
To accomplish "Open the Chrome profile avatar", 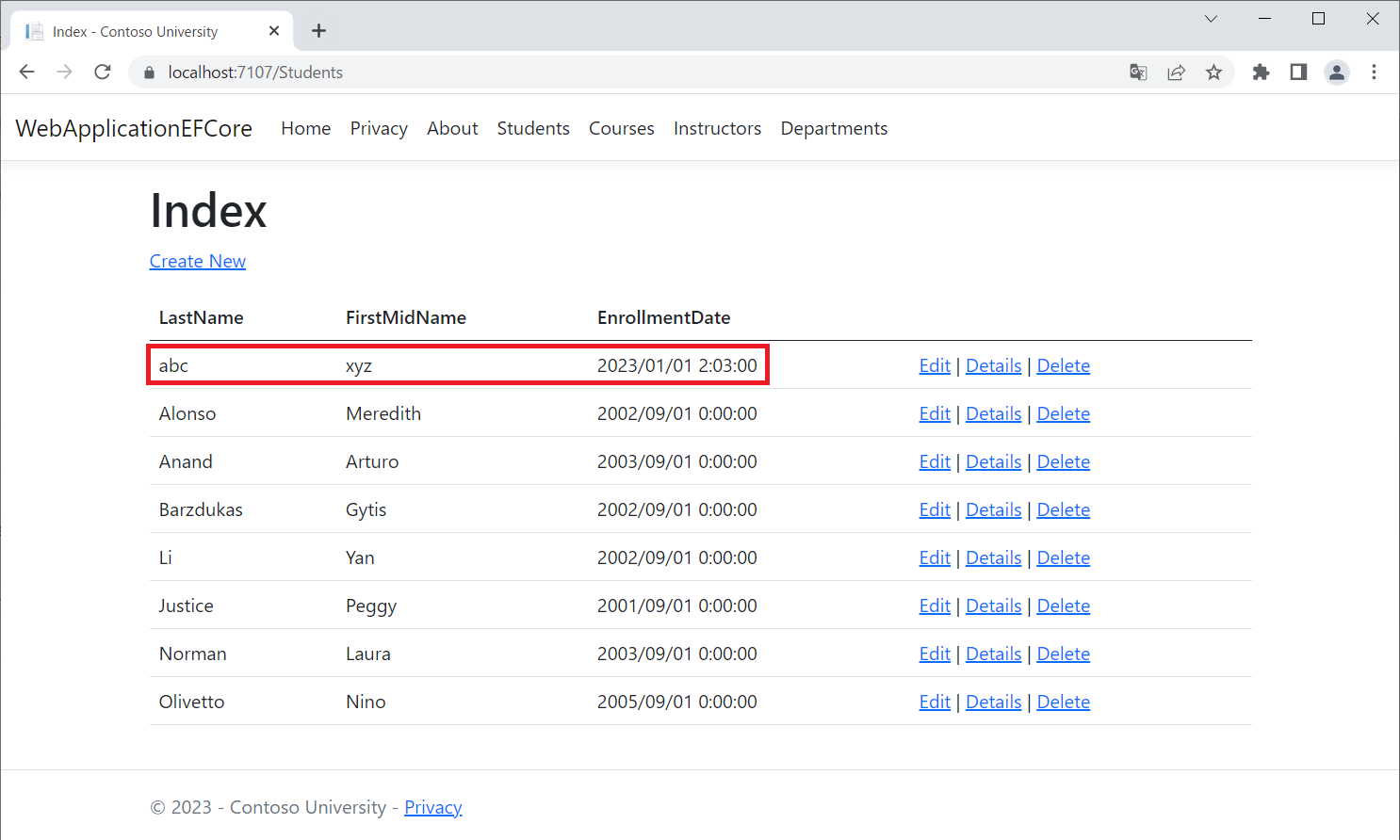I will (1336, 73).
